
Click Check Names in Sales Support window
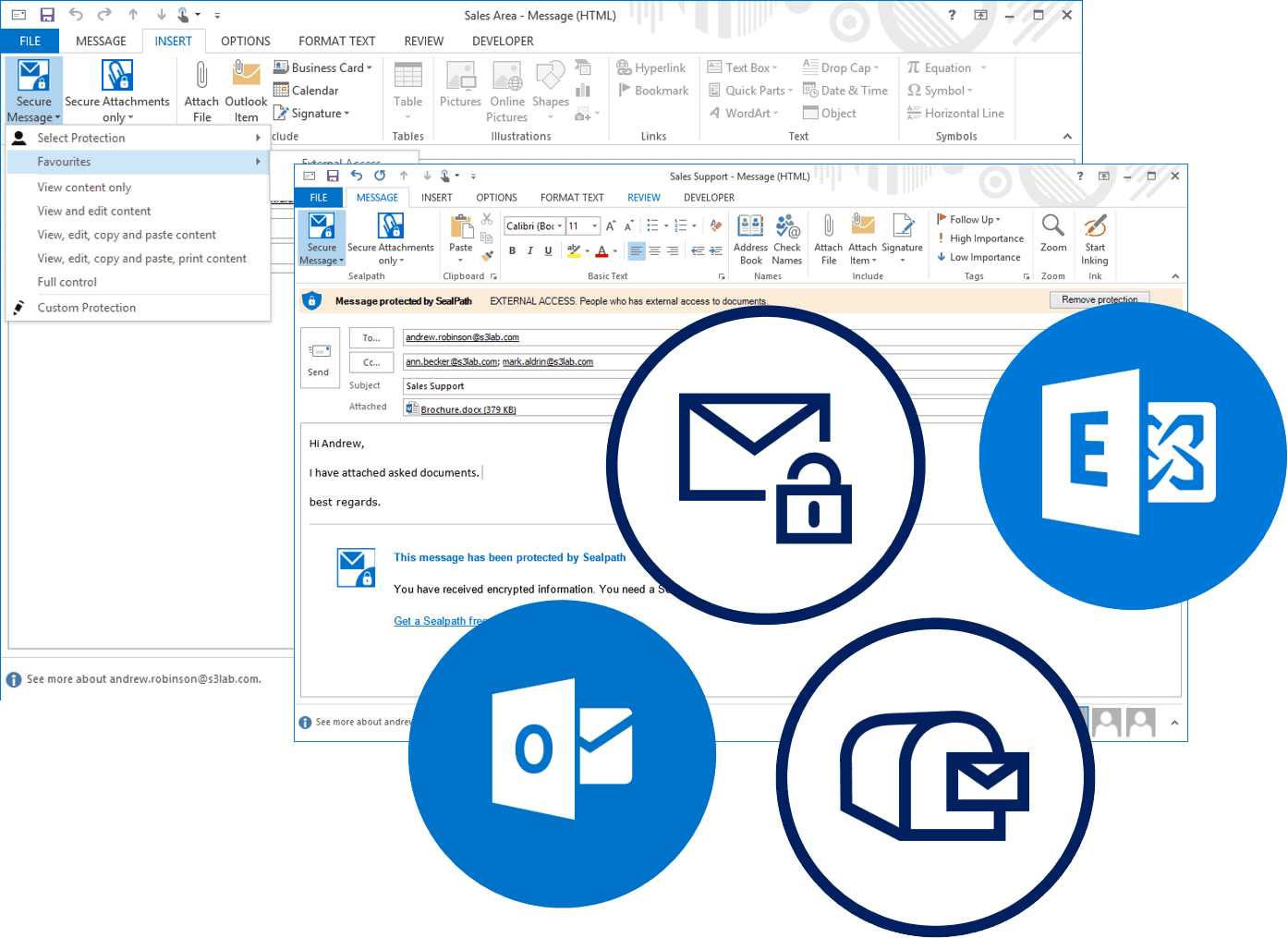tap(787, 239)
